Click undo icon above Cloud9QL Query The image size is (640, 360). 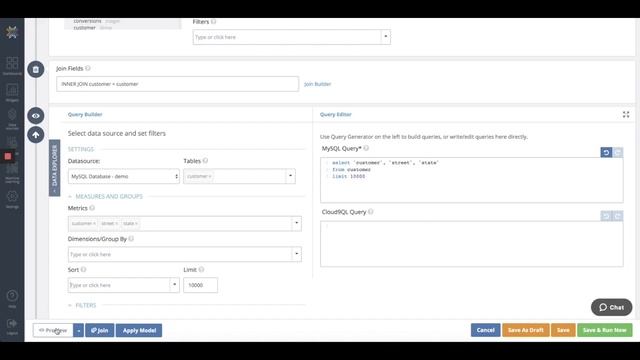(x=606, y=216)
